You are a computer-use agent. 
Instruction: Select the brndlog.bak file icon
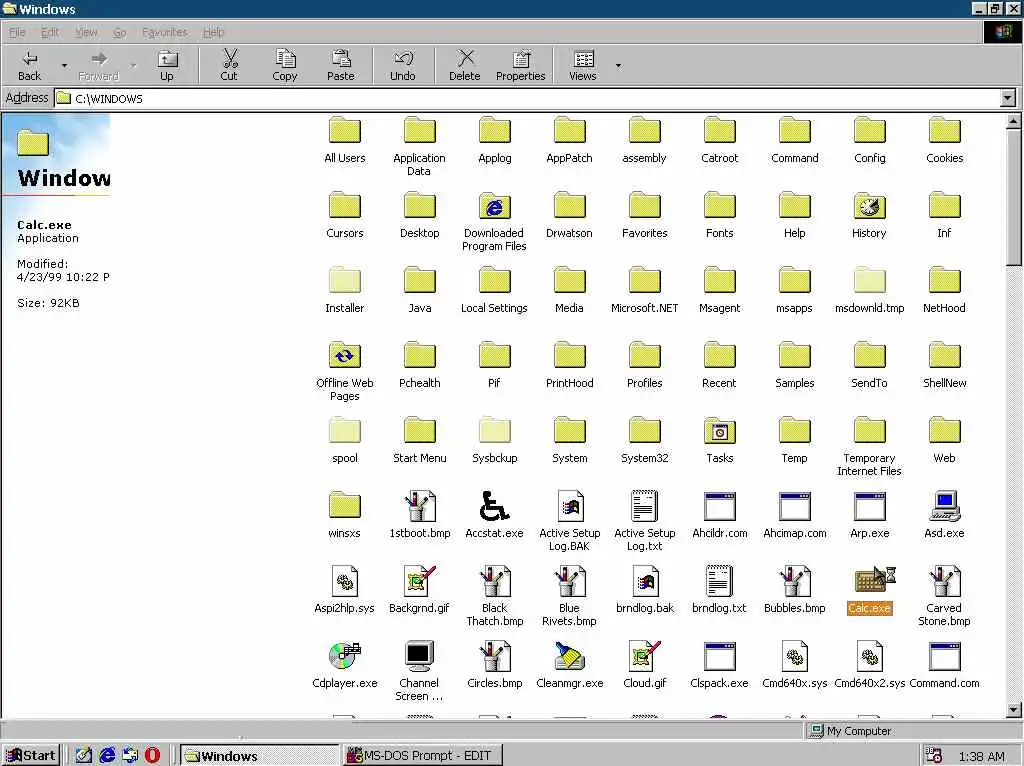645,581
